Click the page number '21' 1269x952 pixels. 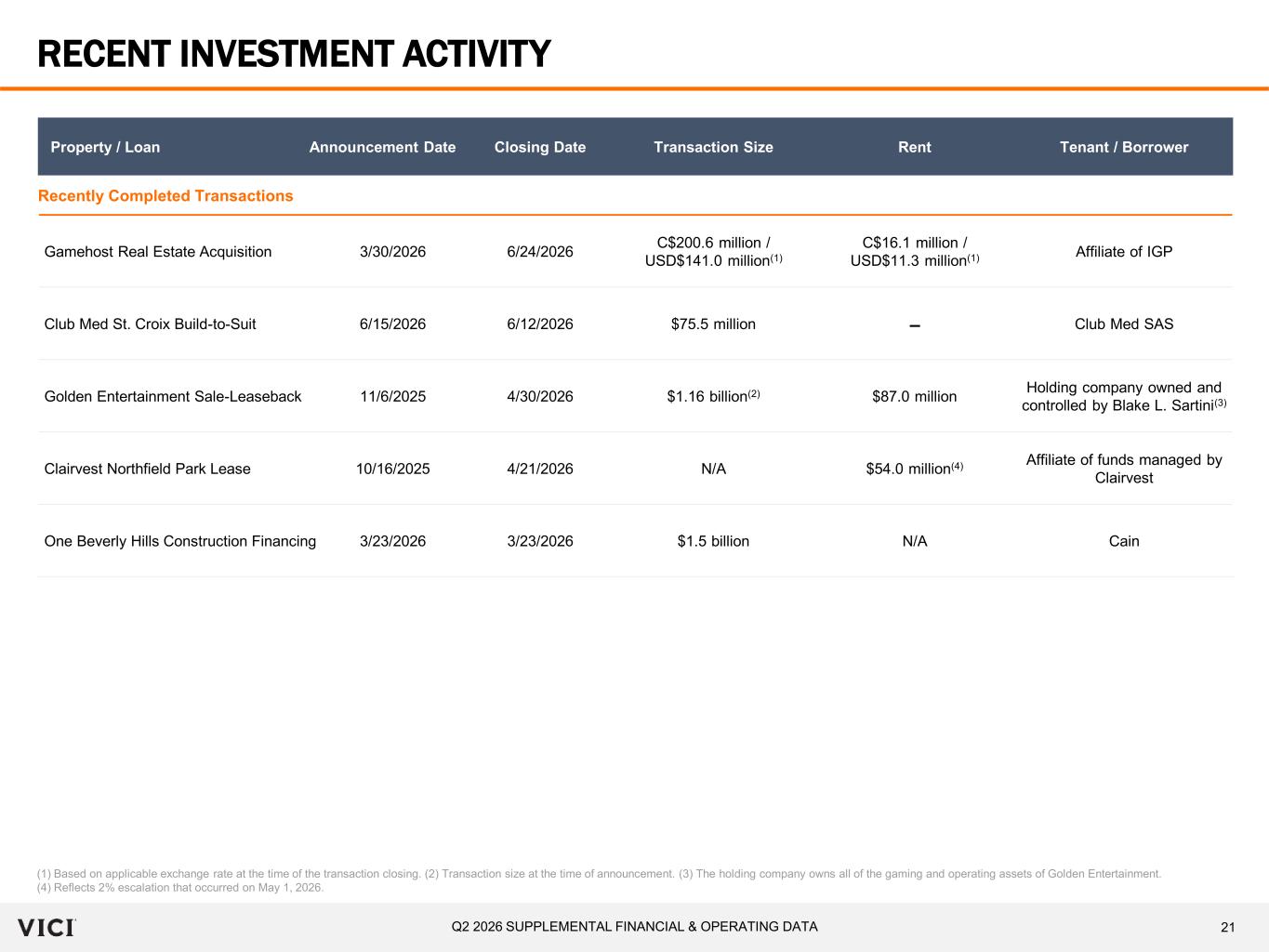click(x=1228, y=927)
